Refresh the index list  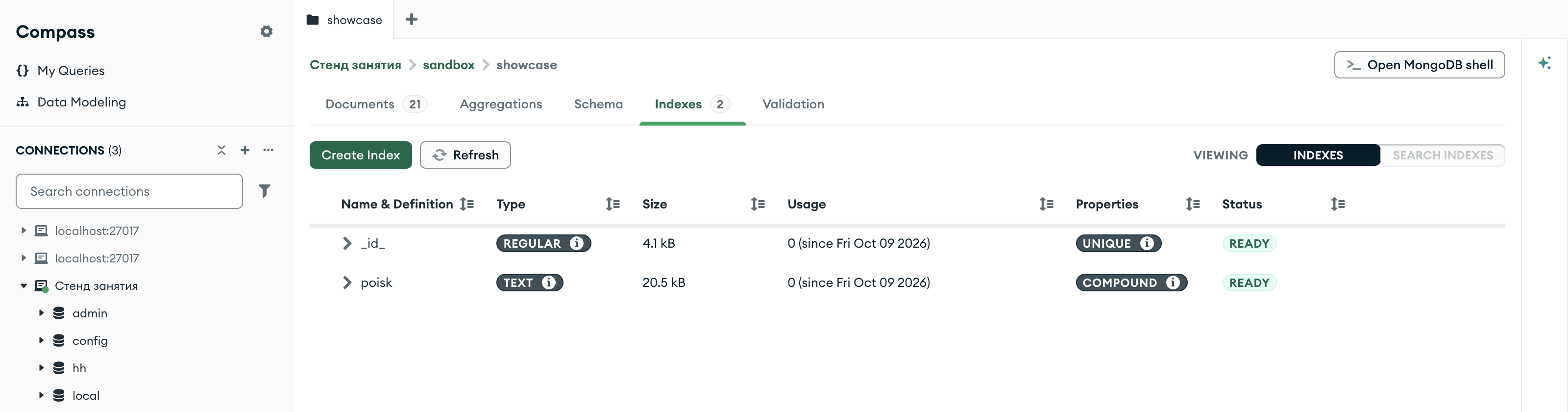pyautogui.click(x=465, y=155)
